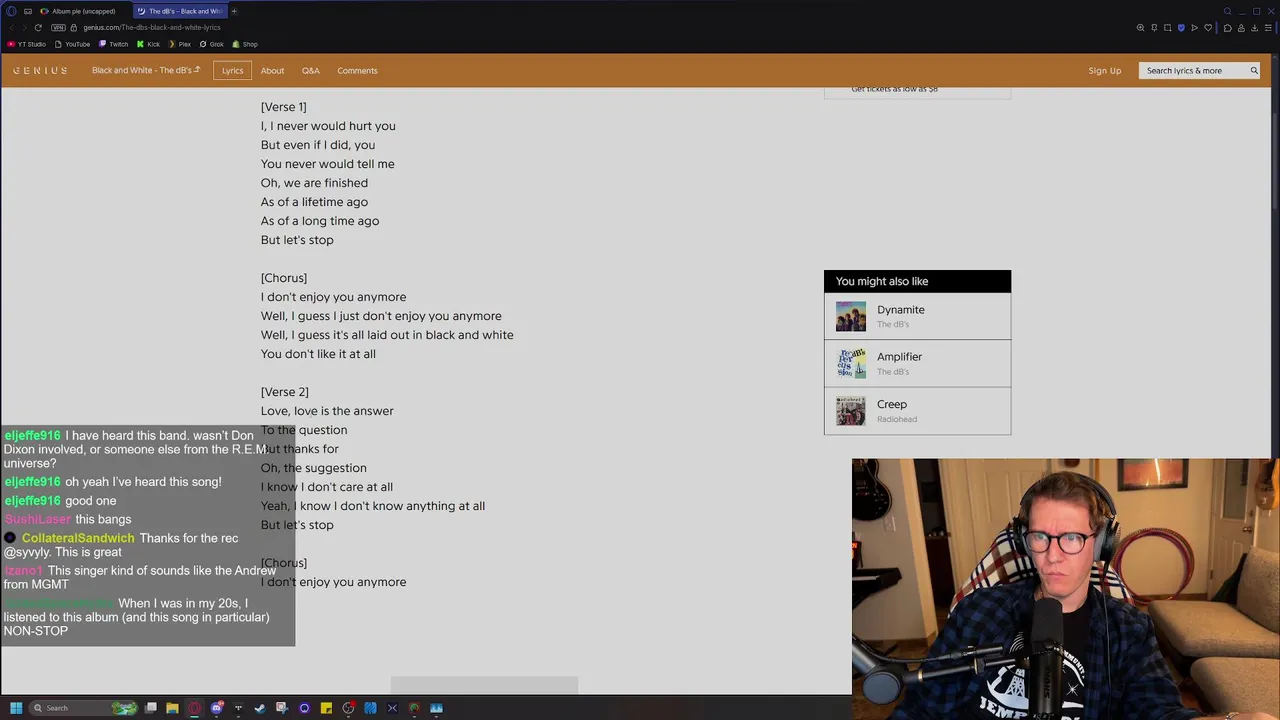The height and width of the screenshot is (720, 1280).
Task: Click the site lock icon in address bar
Action: 73,27
